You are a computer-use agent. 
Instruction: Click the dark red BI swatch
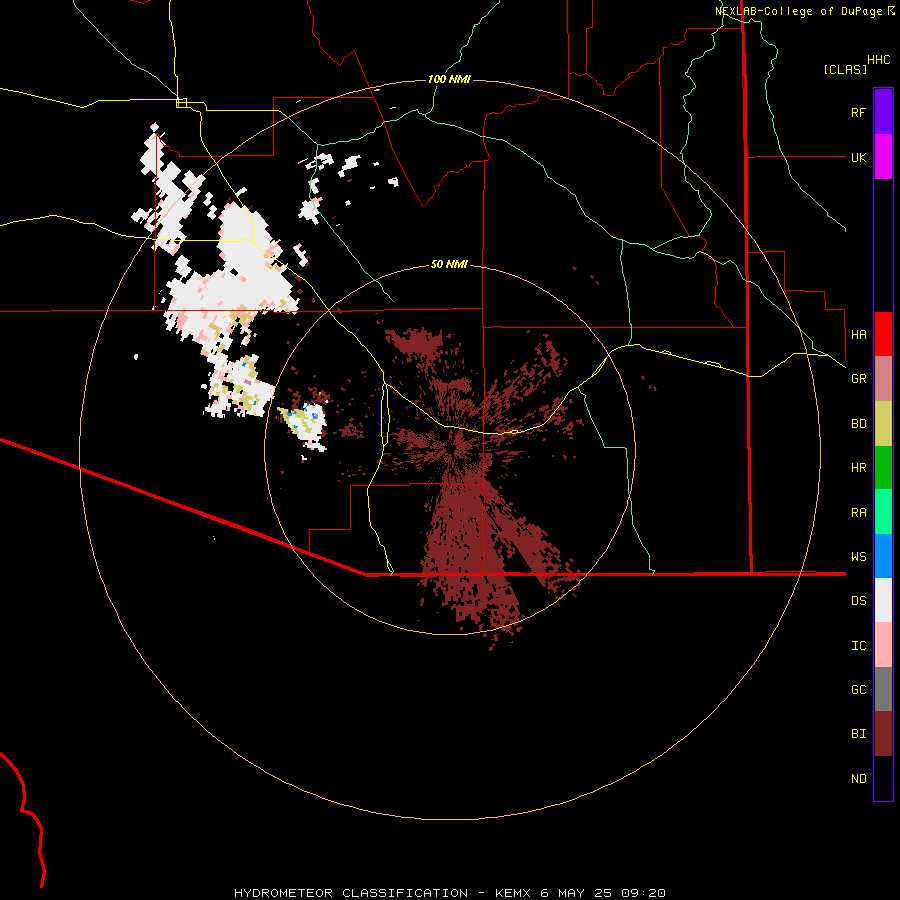pyautogui.click(x=883, y=734)
